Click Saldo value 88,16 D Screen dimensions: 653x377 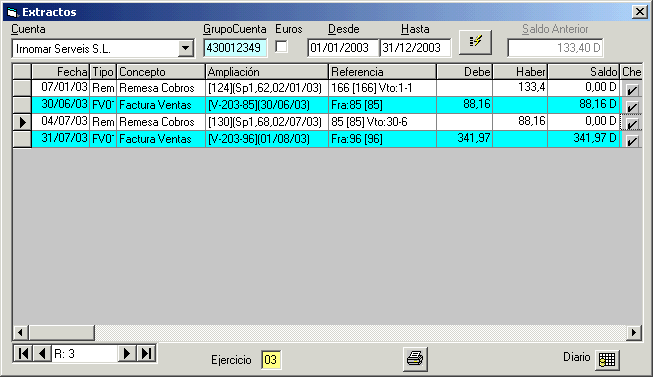click(583, 105)
